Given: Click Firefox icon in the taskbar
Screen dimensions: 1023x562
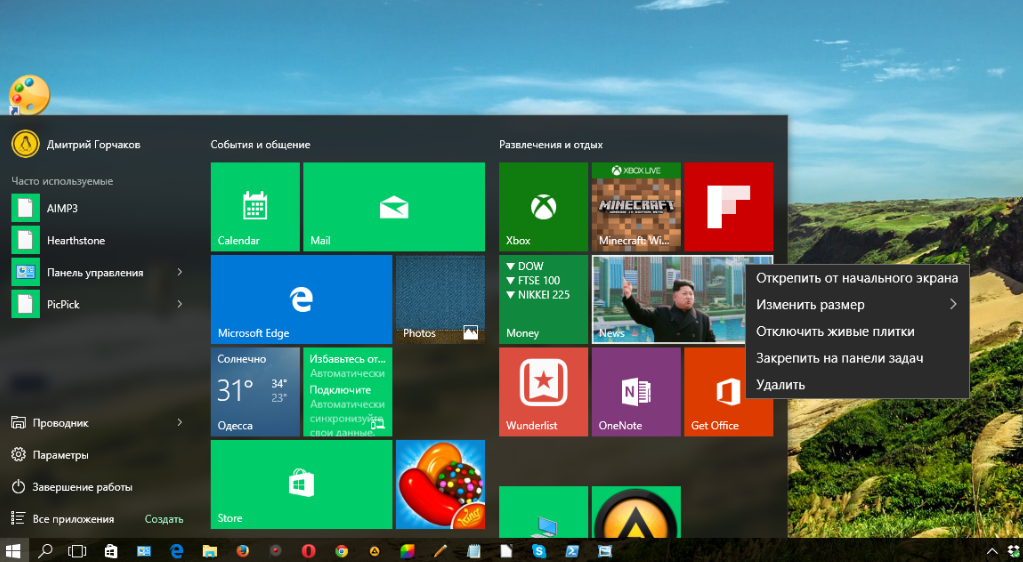Looking at the screenshot, I should 242,551.
